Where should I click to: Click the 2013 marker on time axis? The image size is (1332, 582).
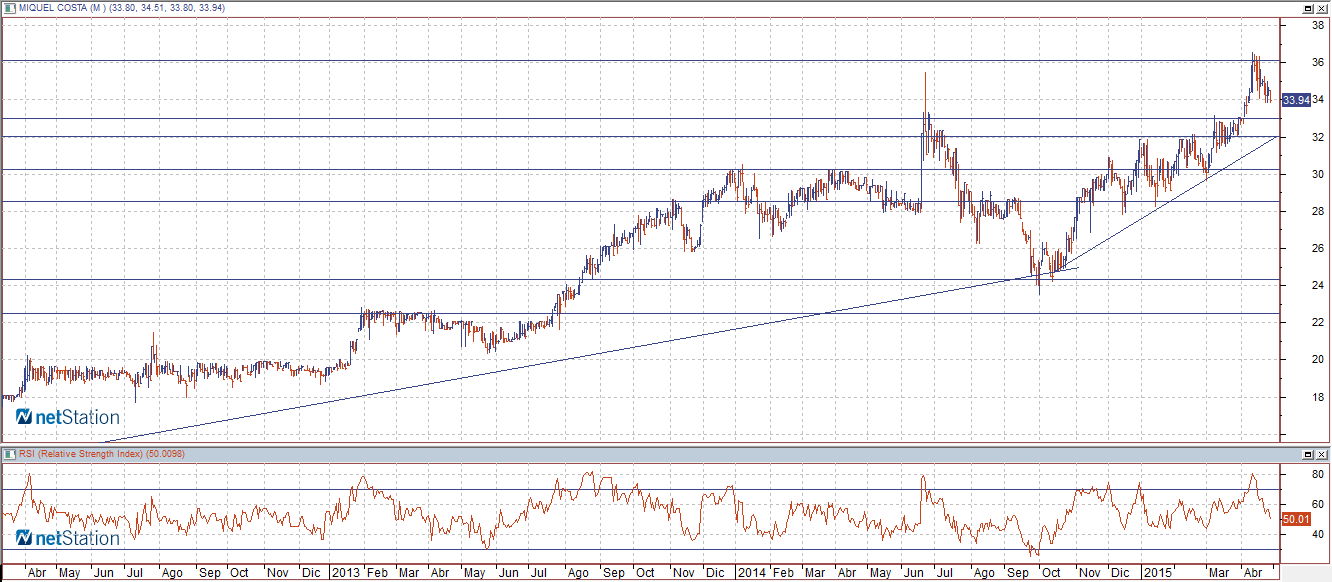pos(347,573)
